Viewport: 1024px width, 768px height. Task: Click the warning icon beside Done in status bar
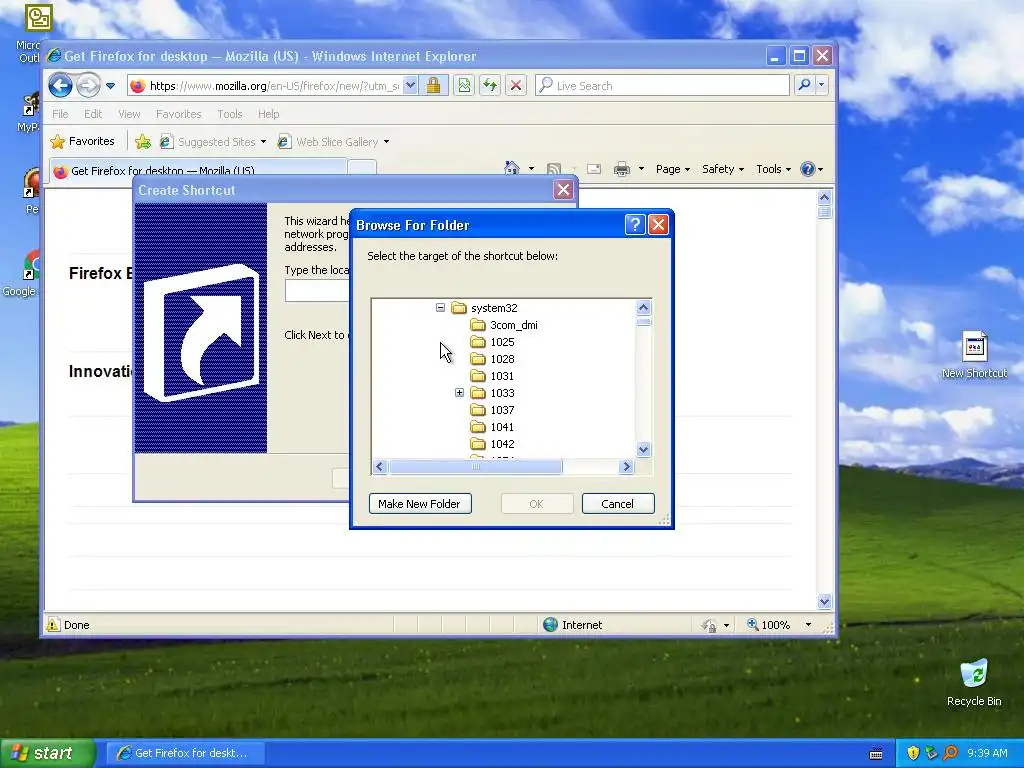[52, 625]
